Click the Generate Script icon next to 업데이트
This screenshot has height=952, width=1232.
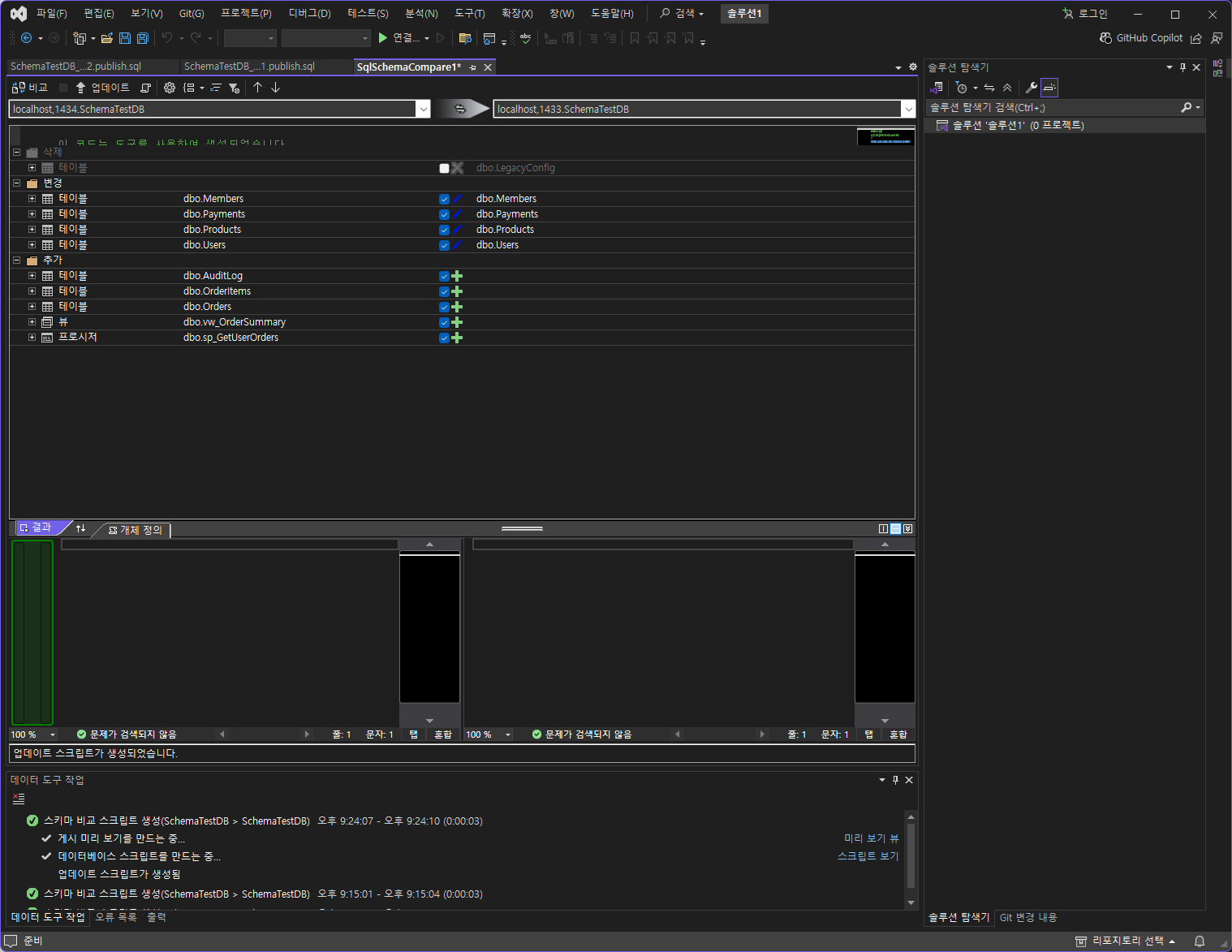tap(146, 88)
